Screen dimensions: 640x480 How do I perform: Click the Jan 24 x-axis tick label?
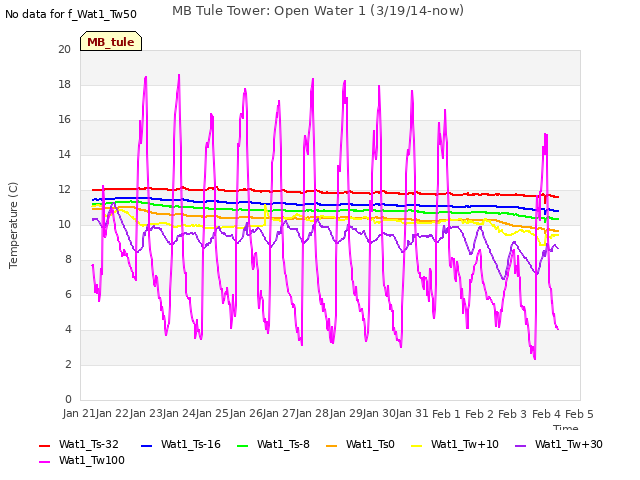point(179,413)
